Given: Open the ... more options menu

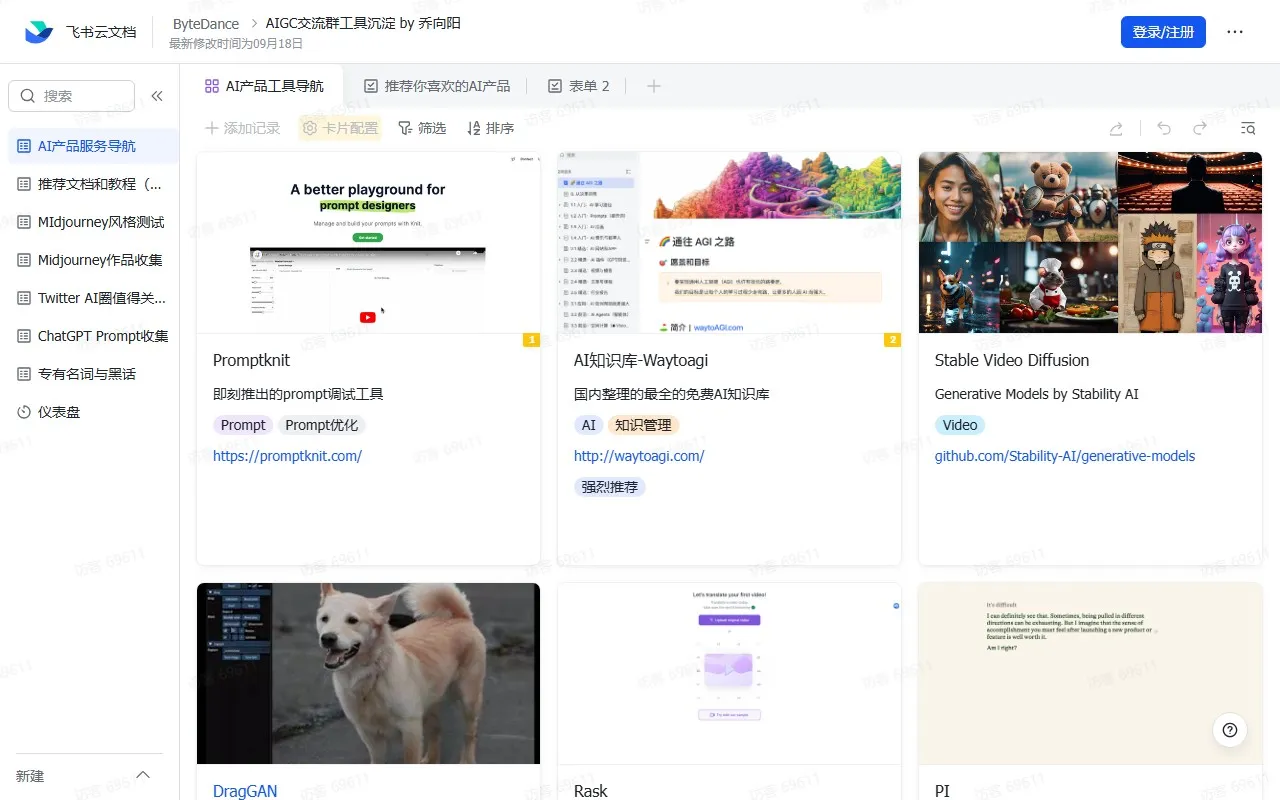Looking at the screenshot, I should tap(1234, 31).
